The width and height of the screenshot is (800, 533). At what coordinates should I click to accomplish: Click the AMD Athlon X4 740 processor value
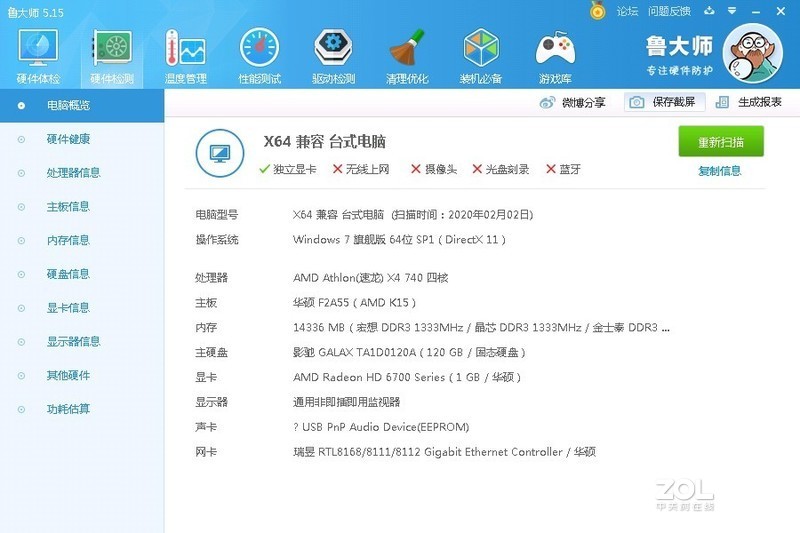[x=370, y=278]
